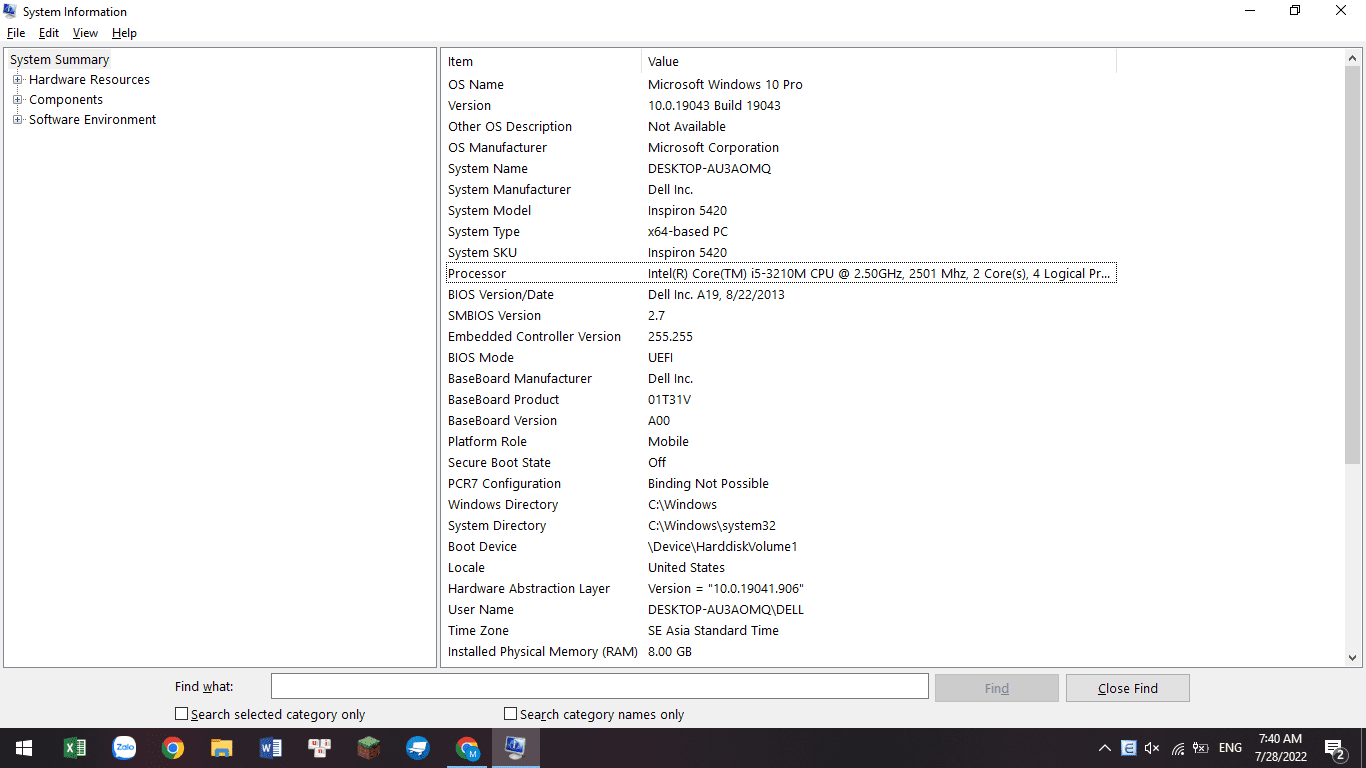Select 'Installed Physical Memory (RAM)' row
The height and width of the screenshot is (768, 1366).
click(780, 652)
